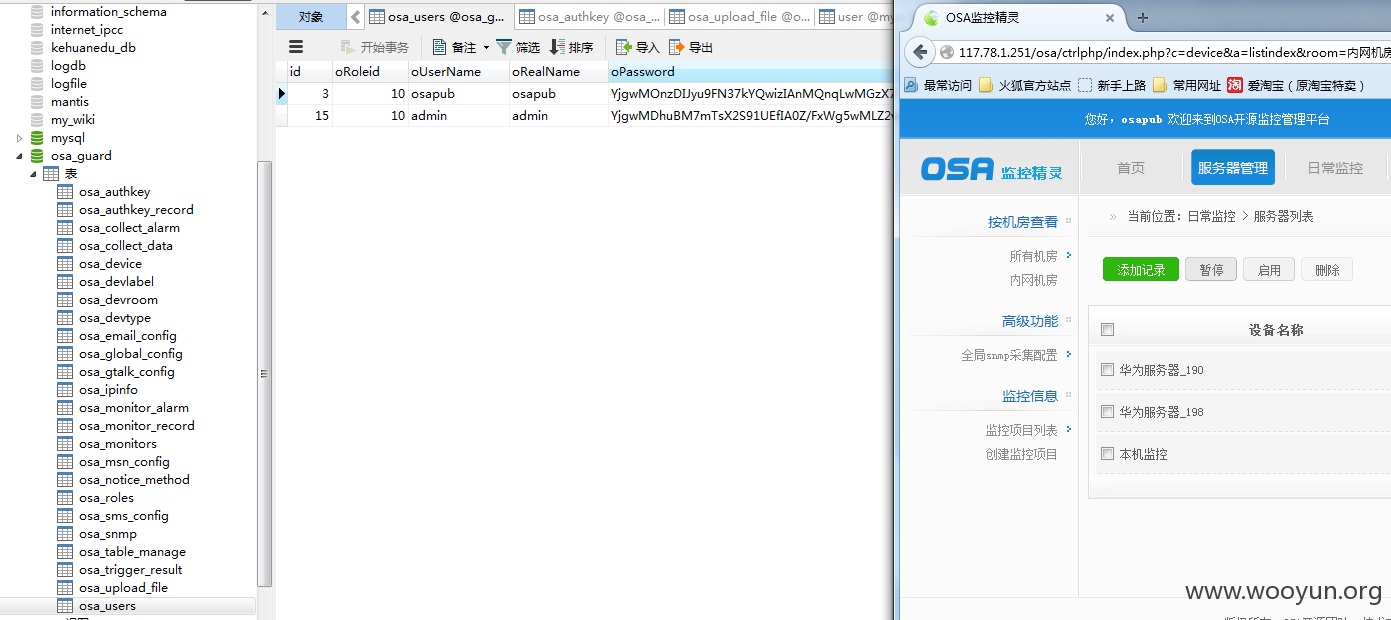Screen dimensions: 1391x620
Task: Check the 华为服务器_198 checkbox
Action: point(1107,412)
